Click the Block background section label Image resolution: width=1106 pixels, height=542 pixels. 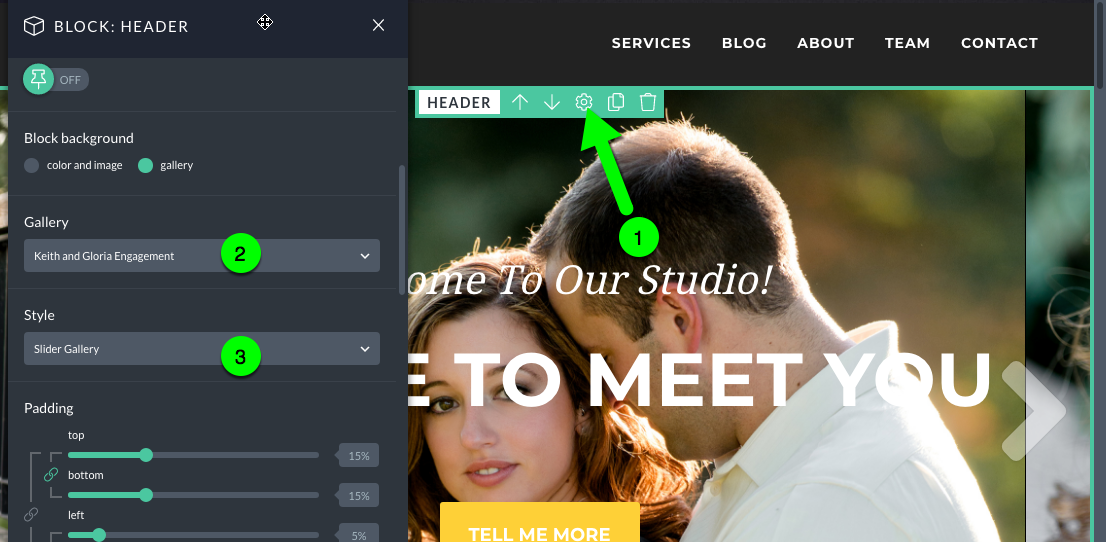tap(78, 138)
